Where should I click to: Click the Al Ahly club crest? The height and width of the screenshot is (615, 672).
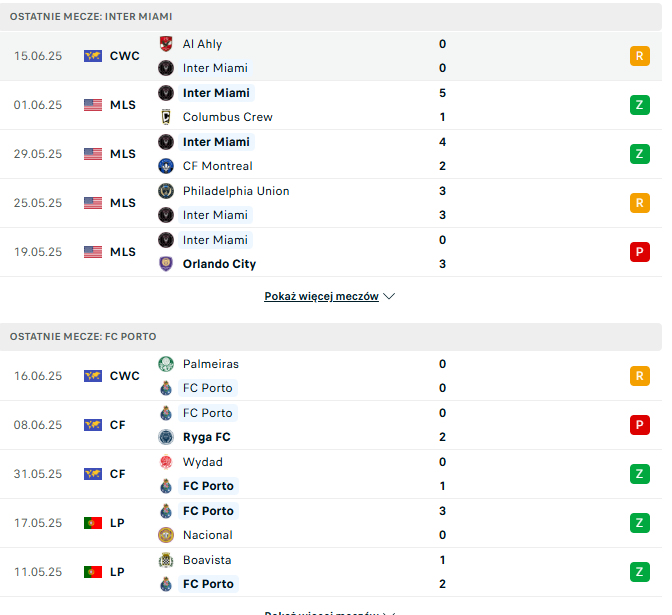166,44
